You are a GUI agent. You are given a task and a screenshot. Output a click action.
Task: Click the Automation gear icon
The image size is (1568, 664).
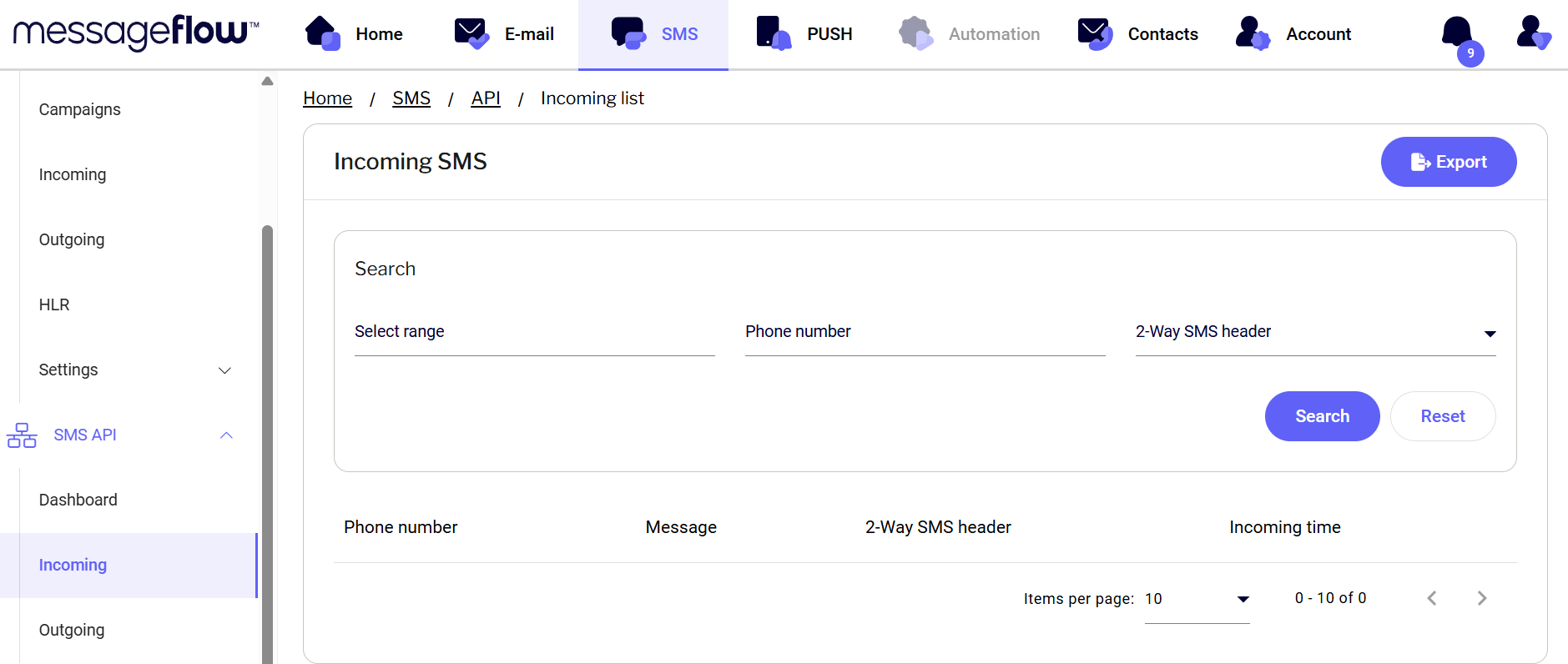915,33
